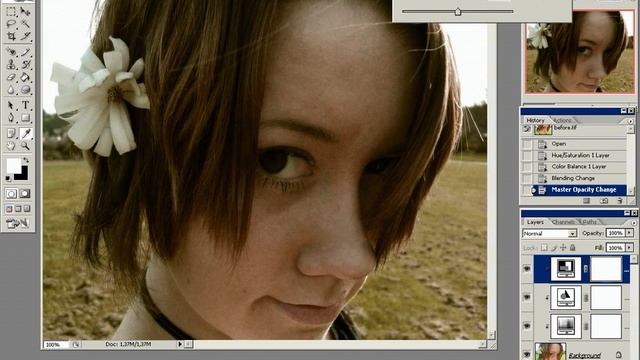
Task: Hide the Background layer
Action: (x=527, y=354)
